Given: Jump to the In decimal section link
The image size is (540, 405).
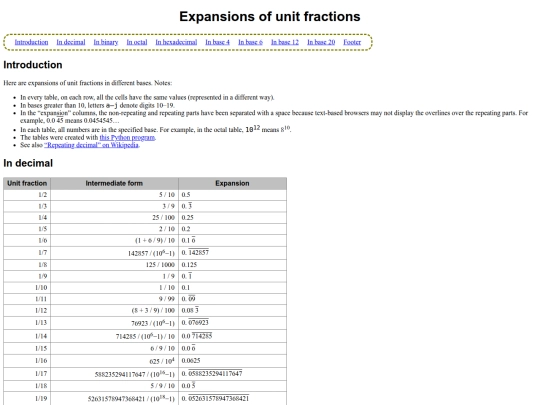Looking at the screenshot, I should [71, 42].
